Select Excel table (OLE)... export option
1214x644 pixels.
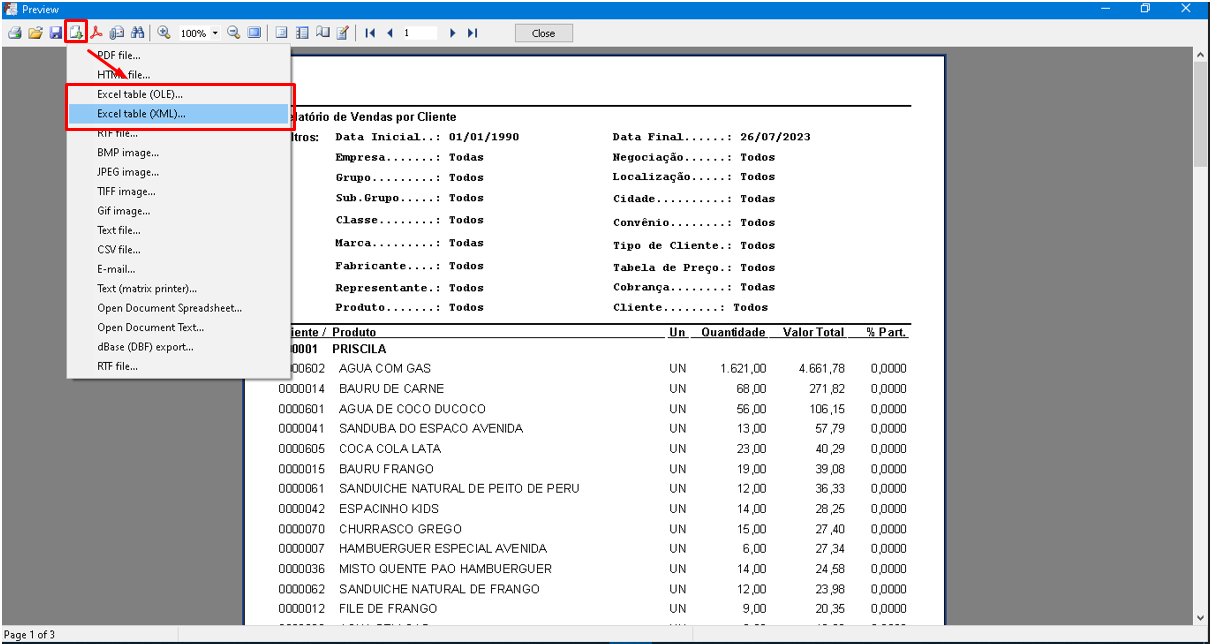pyautogui.click(x=140, y=94)
